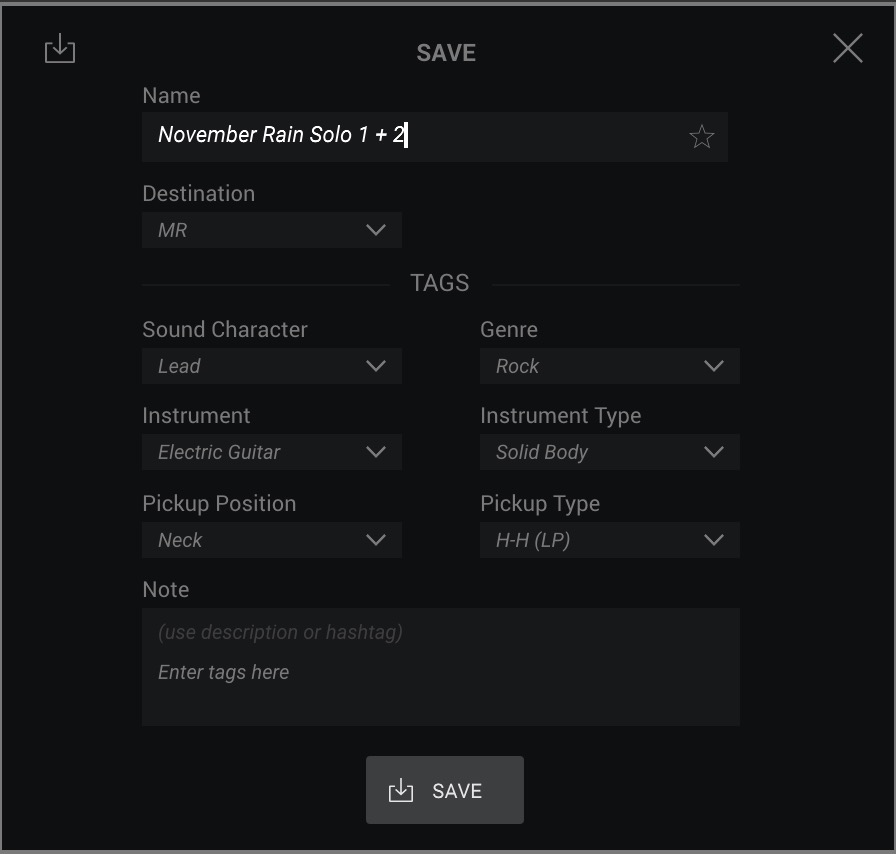The width and height of the screenshot is (896, 854).
Task: Click the chevron arrow in the Pickup Type dropdown
Action: click(714, 540)
